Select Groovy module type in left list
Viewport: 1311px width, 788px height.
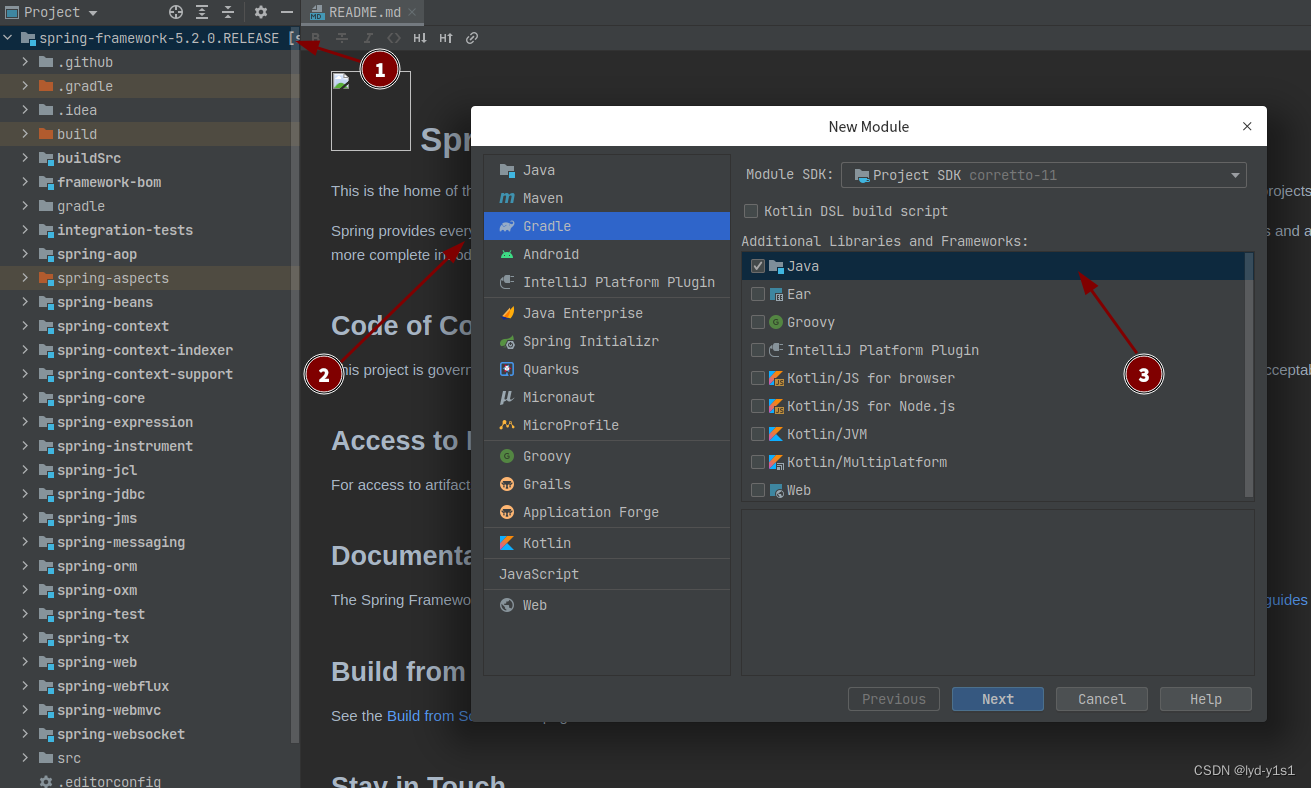(607, 456)
